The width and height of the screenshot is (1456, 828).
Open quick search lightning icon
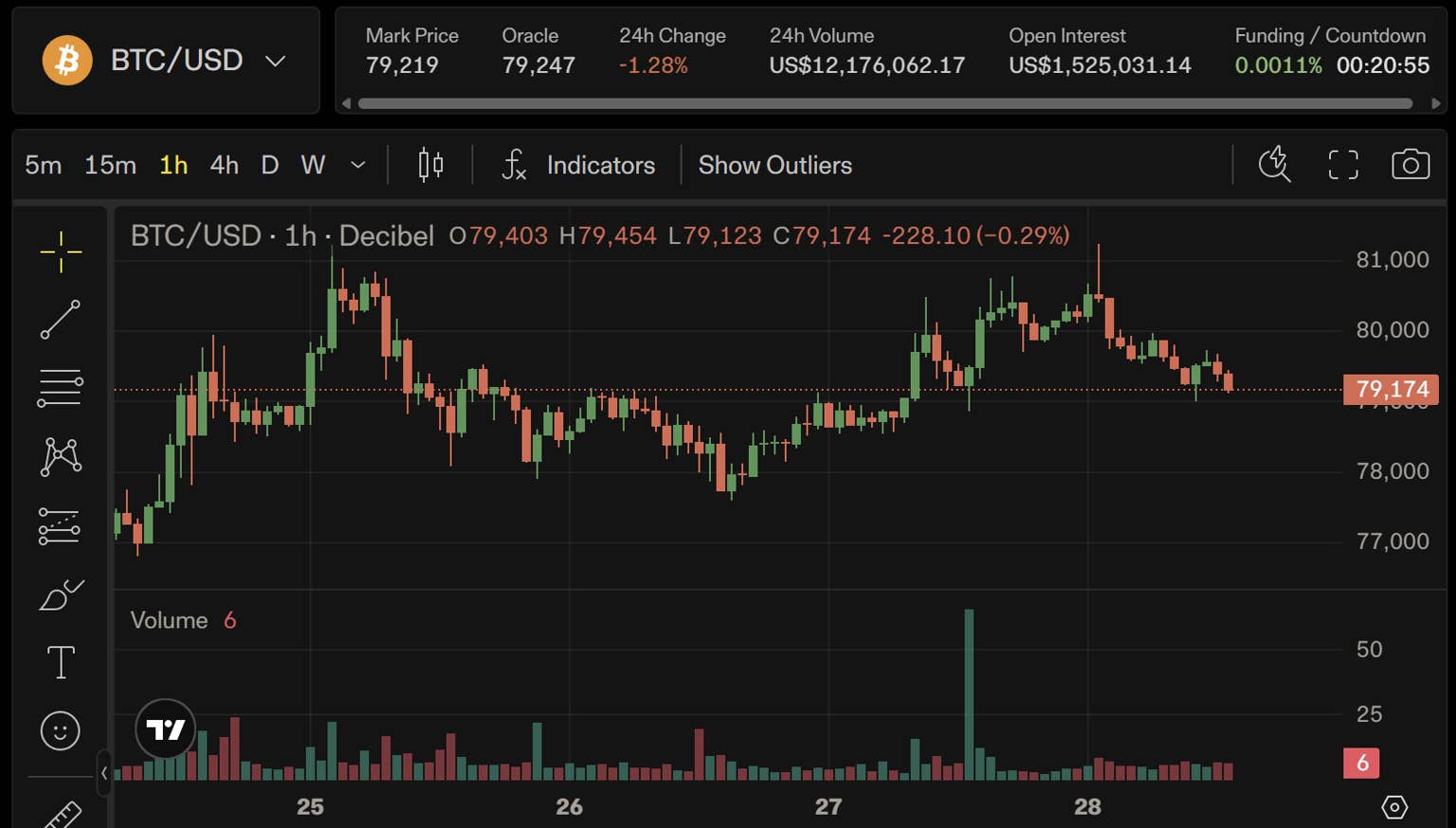1274,164
